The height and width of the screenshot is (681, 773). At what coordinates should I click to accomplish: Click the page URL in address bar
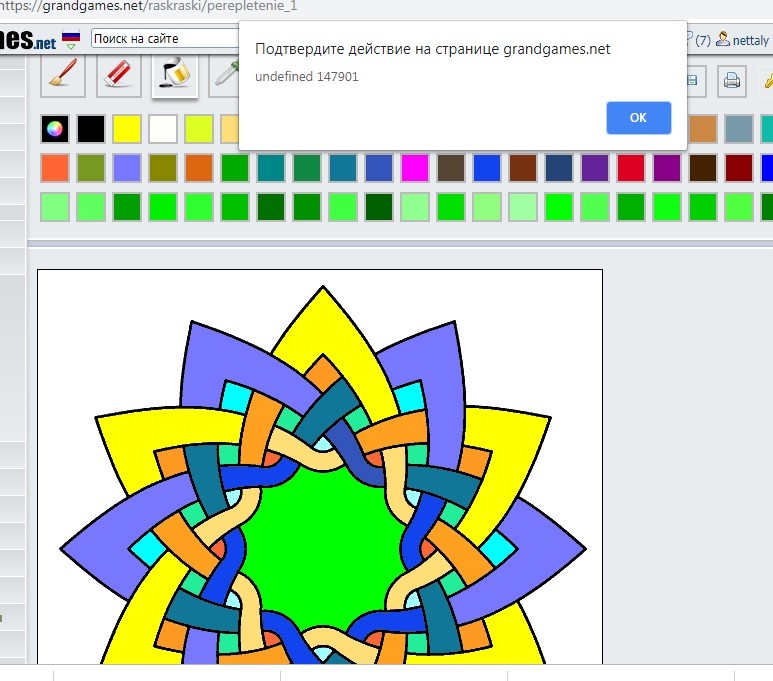[148, 6]
